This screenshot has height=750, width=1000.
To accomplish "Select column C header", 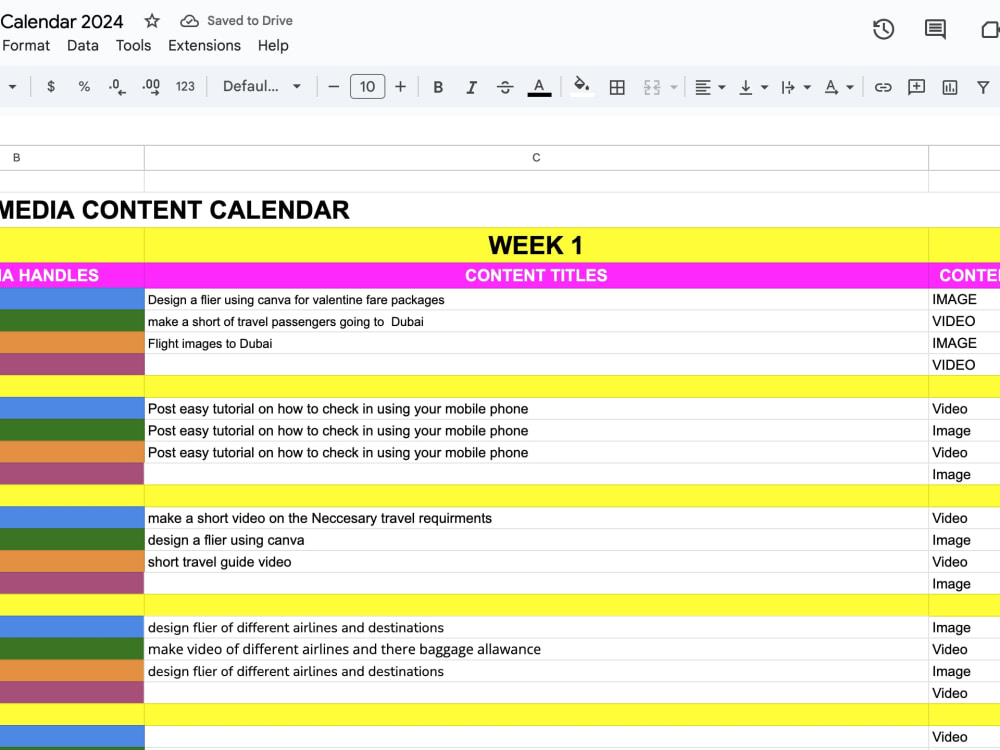I will pos(536,158).
